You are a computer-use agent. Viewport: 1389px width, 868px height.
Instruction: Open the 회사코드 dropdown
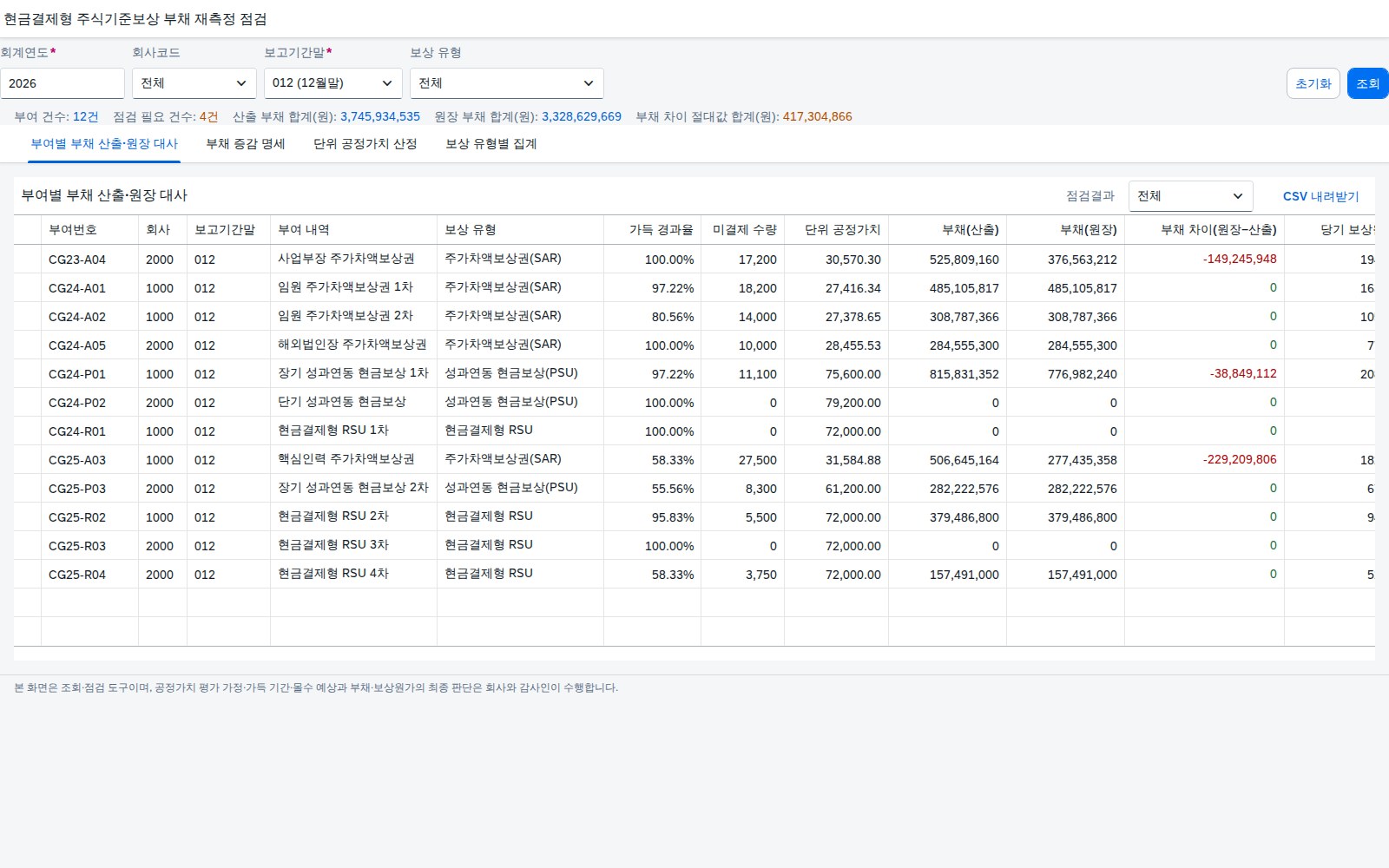pos(194,83)
